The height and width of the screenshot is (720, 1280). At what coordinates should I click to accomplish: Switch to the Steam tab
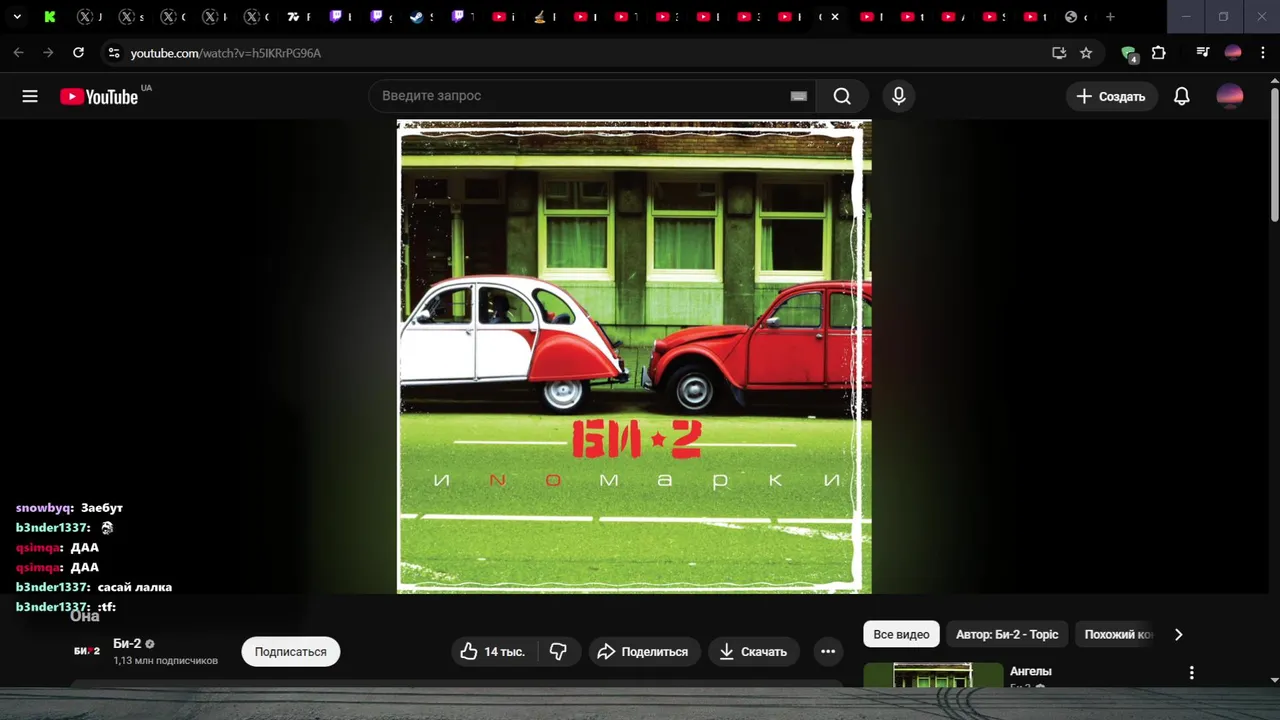pyautogui.click(x=416, y=17)
